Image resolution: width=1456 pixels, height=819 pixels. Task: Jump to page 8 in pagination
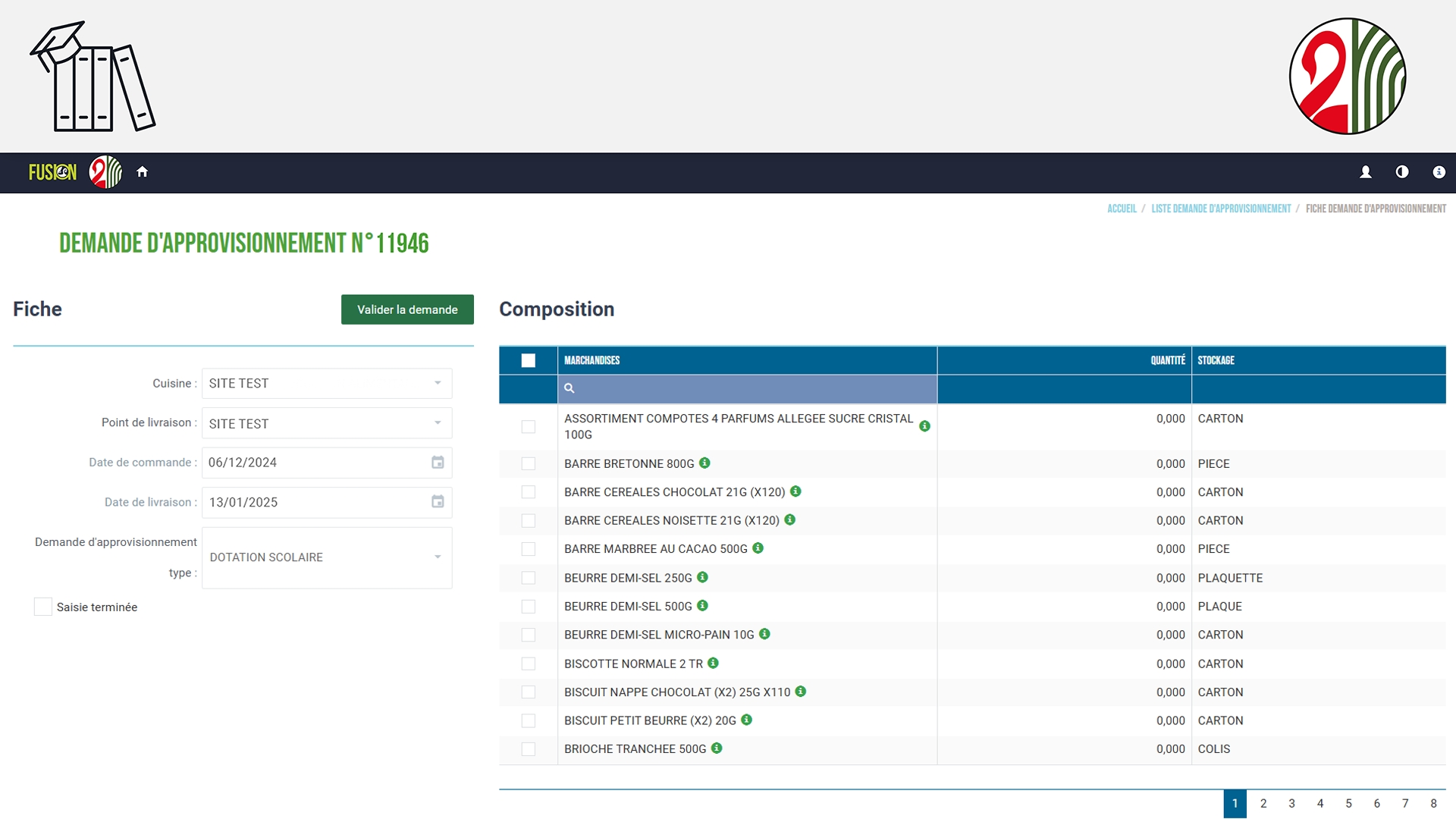1433,803
